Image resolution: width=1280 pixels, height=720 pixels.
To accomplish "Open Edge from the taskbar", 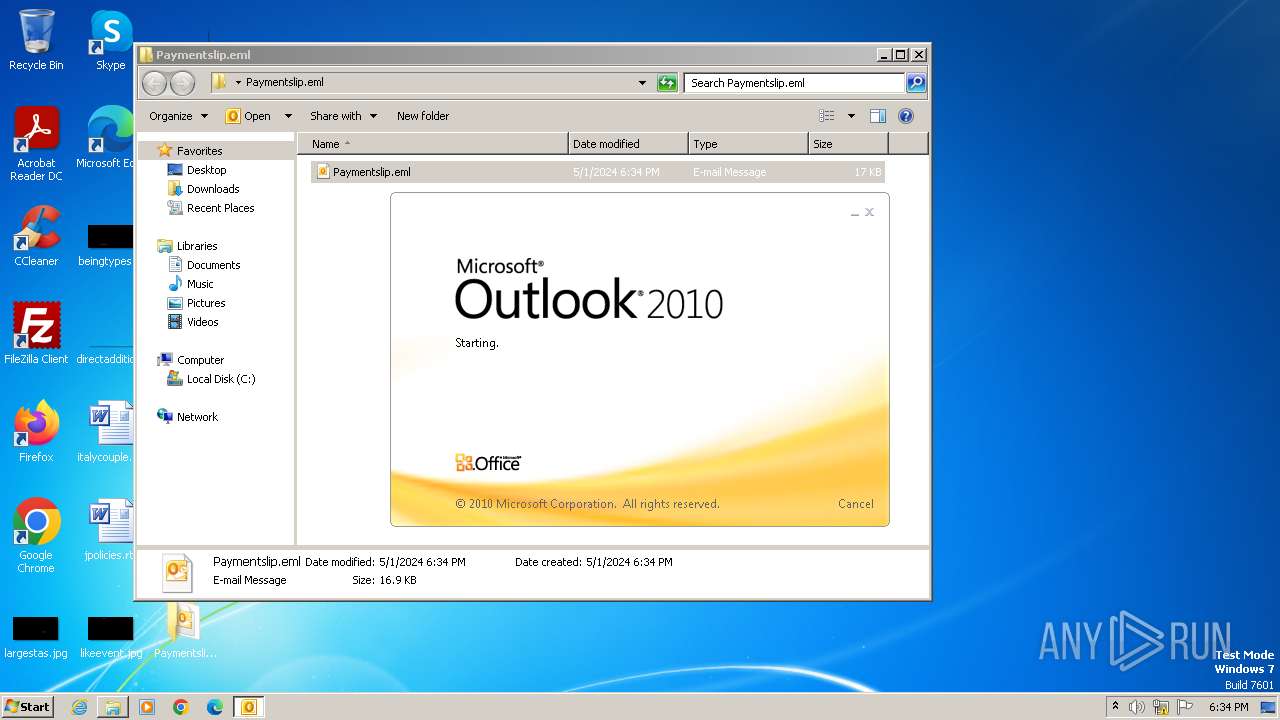I will tap(215, 707).
